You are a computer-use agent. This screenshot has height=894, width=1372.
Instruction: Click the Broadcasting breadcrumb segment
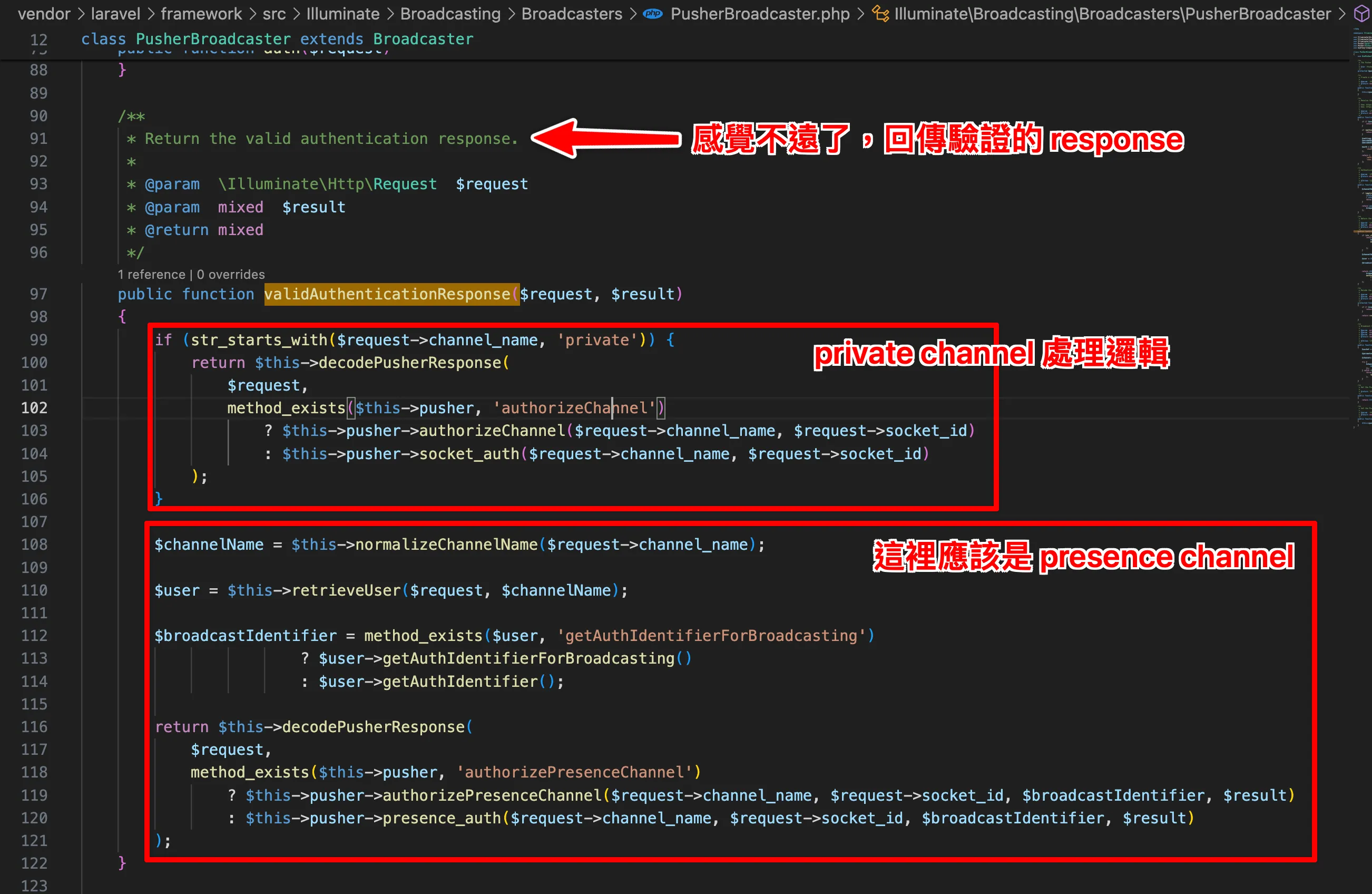click(x=450, y=13)
